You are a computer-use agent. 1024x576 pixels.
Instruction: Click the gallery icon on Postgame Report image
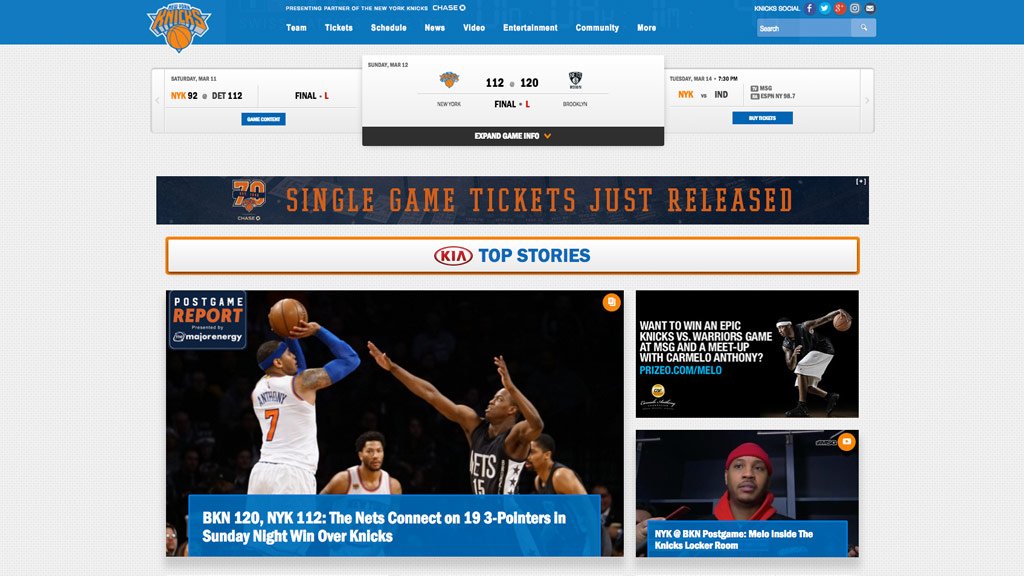coord(611,302)
